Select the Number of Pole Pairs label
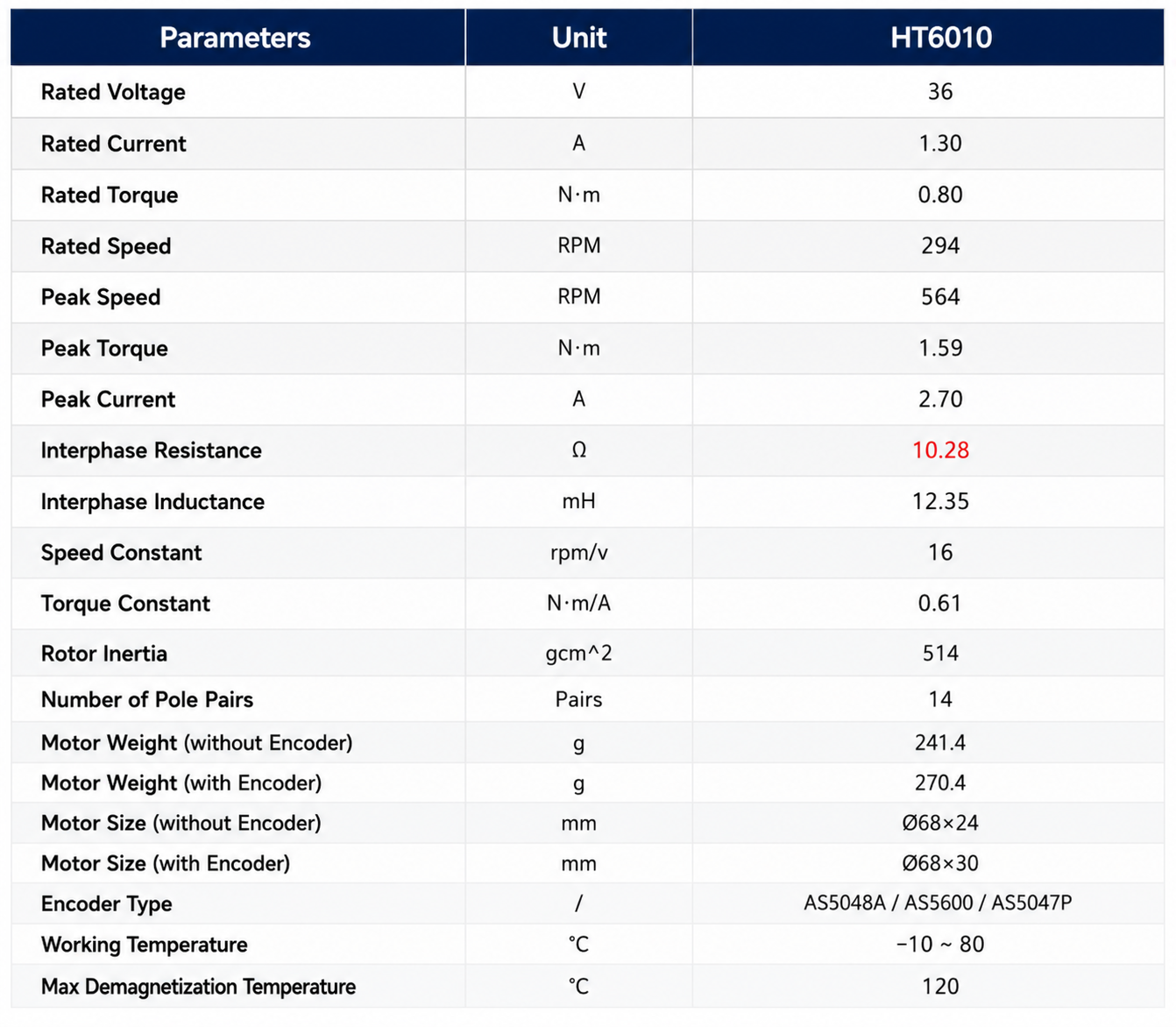1176x1027 pixels. pyautogui.click(x=147, y=699)
